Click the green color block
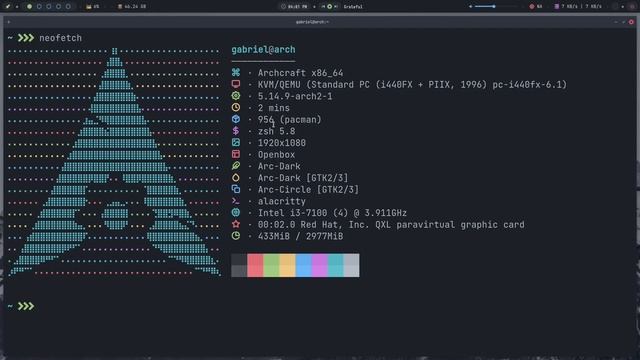The width and height of the screenshot is (640, 360). [271, 265]
